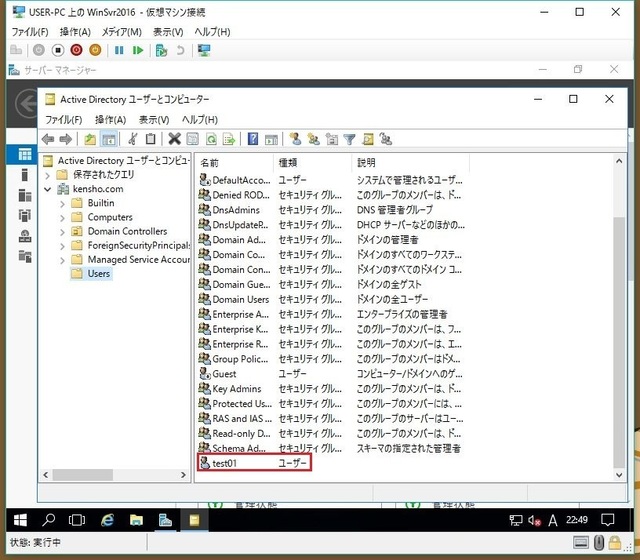Click the Pause VM toolbar icon
The image size is (640, 560).
click(119, 50)
